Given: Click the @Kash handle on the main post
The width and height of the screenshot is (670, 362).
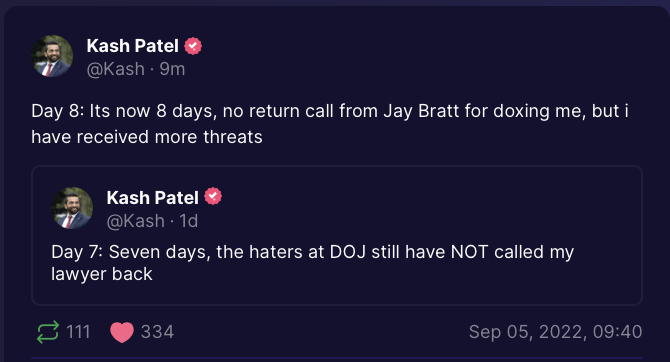Looking at the screenshot, I should coord(115,69).
